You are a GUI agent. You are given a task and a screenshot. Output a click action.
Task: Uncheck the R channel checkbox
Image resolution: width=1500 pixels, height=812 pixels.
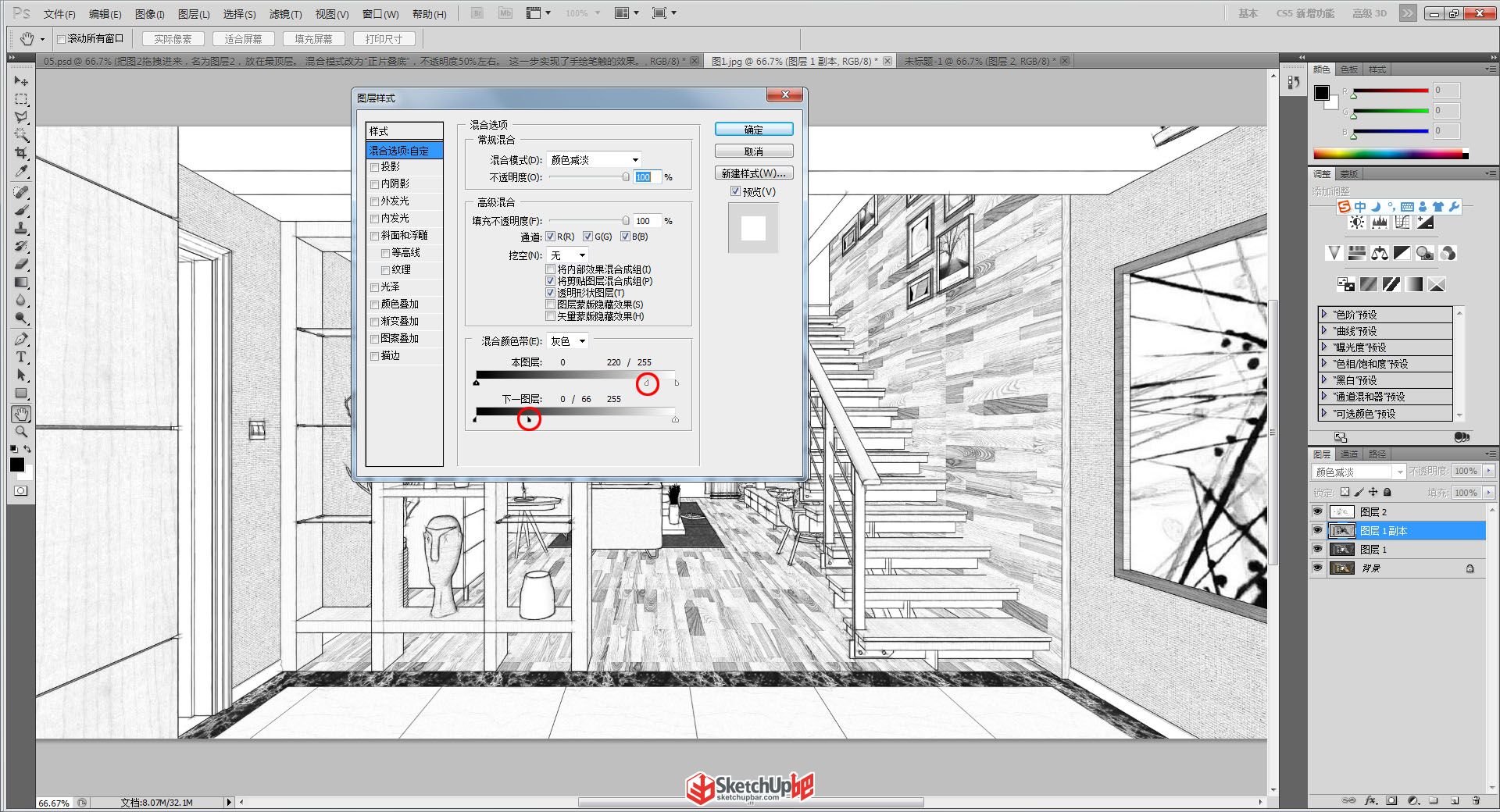point(550,237)
